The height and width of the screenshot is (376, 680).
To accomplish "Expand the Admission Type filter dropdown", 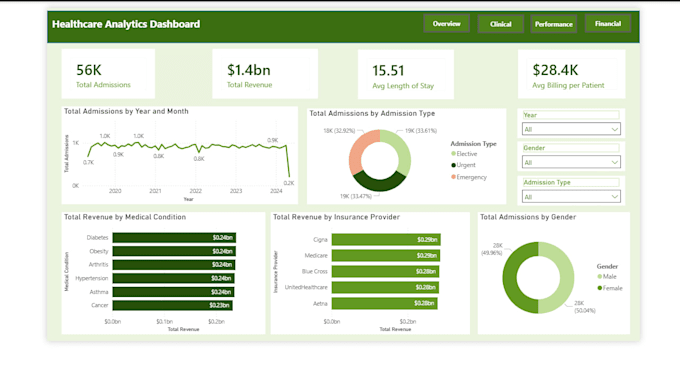I will coord(571,197).
